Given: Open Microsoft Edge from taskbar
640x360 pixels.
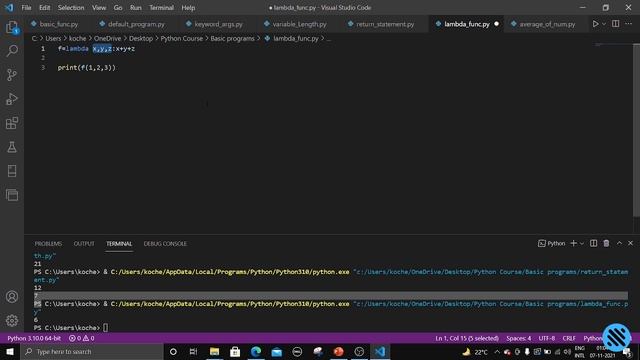Looking at the screenshot, I should pyautogui.click(x=256, y=351).
